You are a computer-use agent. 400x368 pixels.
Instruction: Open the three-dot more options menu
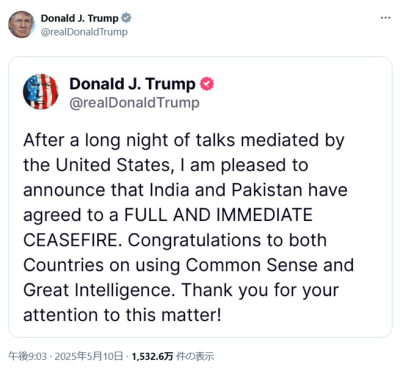point(385,18)
